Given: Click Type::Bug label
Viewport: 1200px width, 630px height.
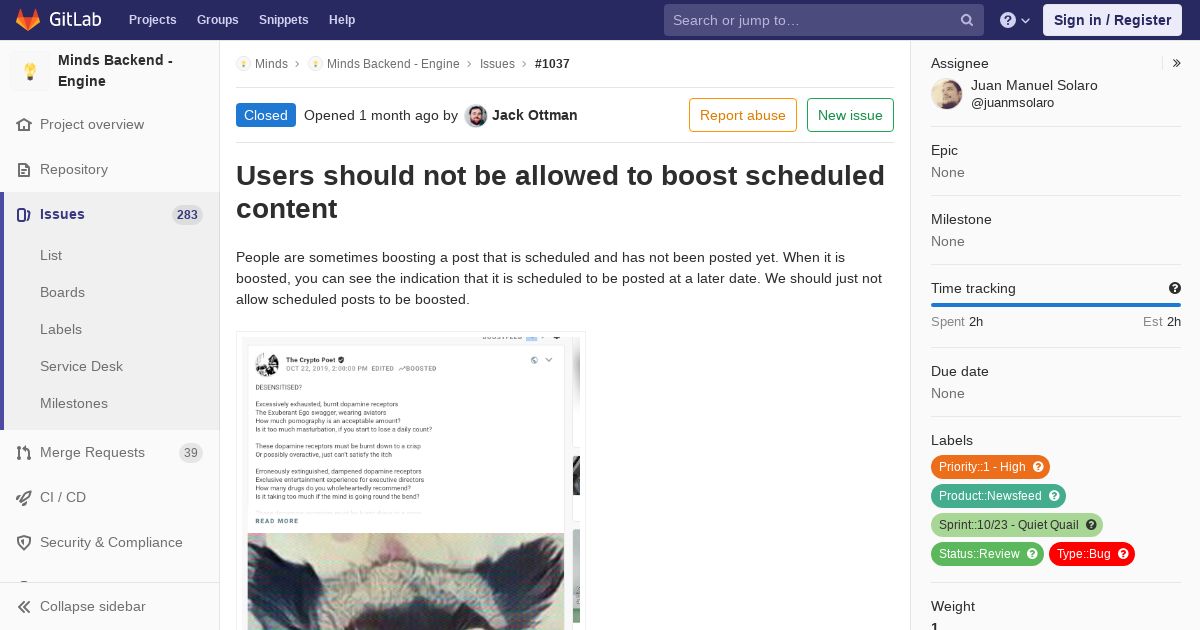Looking at the screenshot, I should pyautogui.click(x=1084, y=554).
